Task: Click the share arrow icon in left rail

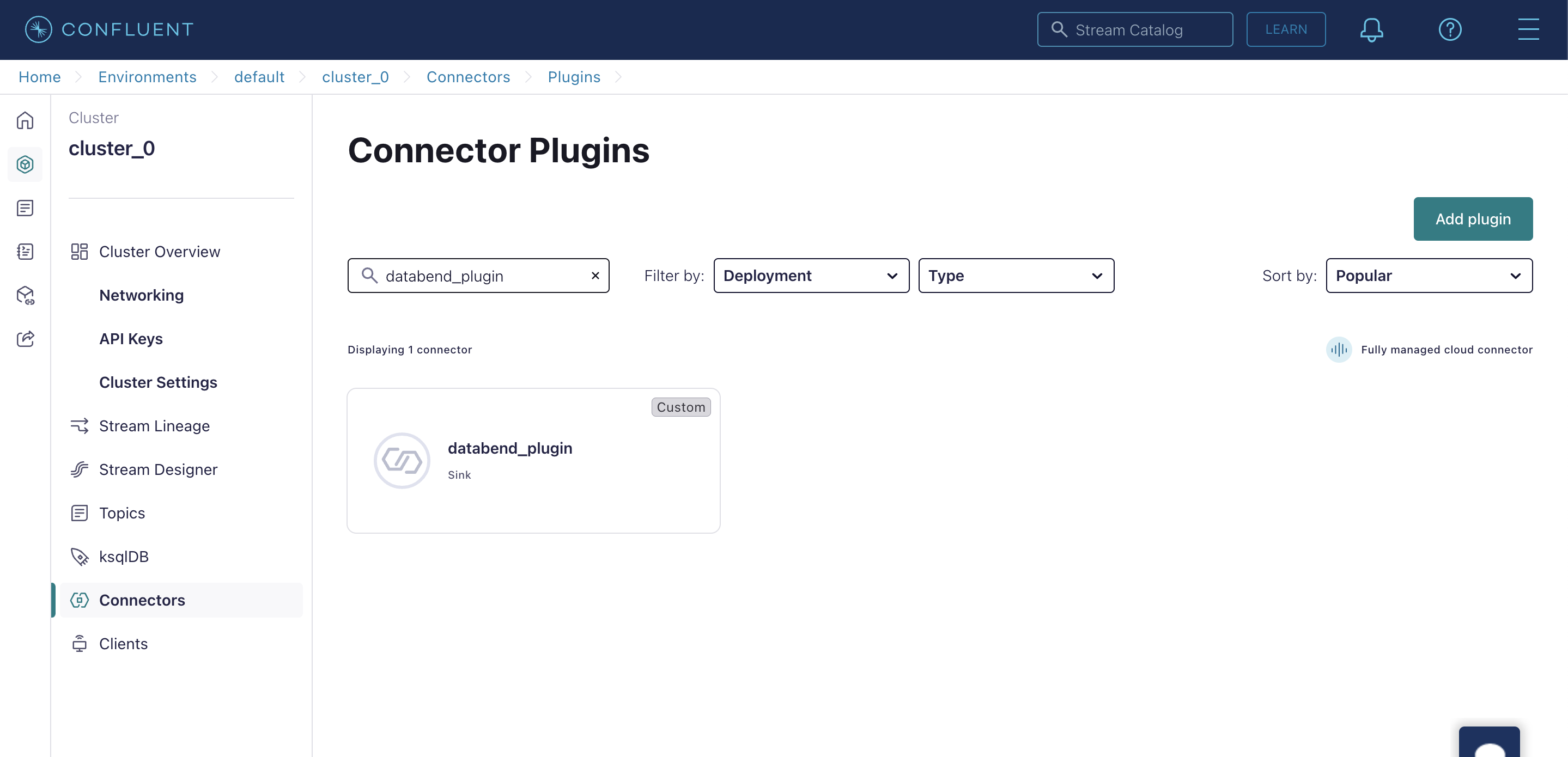Action: click(x=25, y=339)
